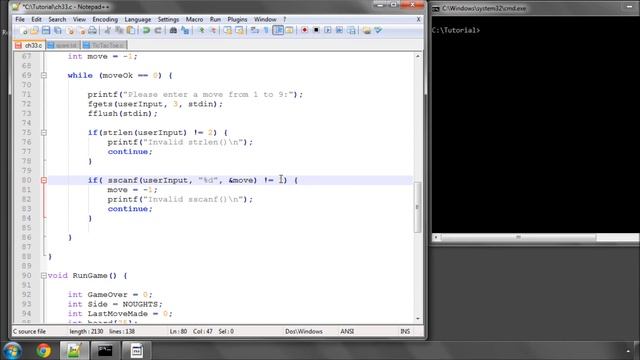The width and height of the screenshot is (640, 360).
Task: Click the Copy toolbar icon
Action: click(x=119, y=31)
